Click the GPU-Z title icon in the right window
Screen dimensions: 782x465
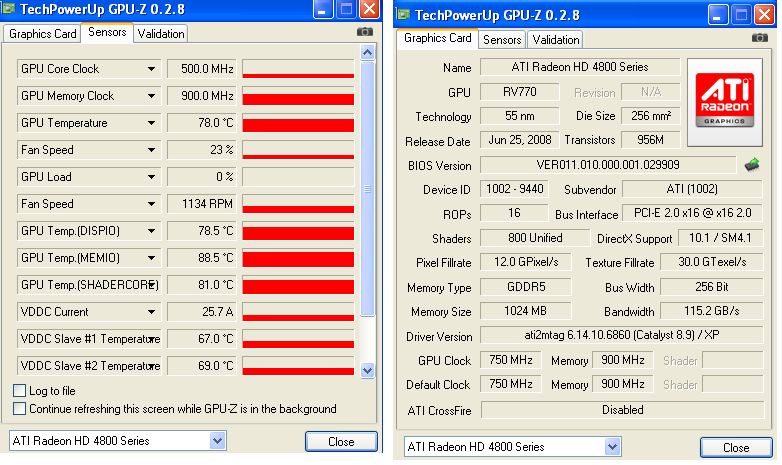coord(403,14)
